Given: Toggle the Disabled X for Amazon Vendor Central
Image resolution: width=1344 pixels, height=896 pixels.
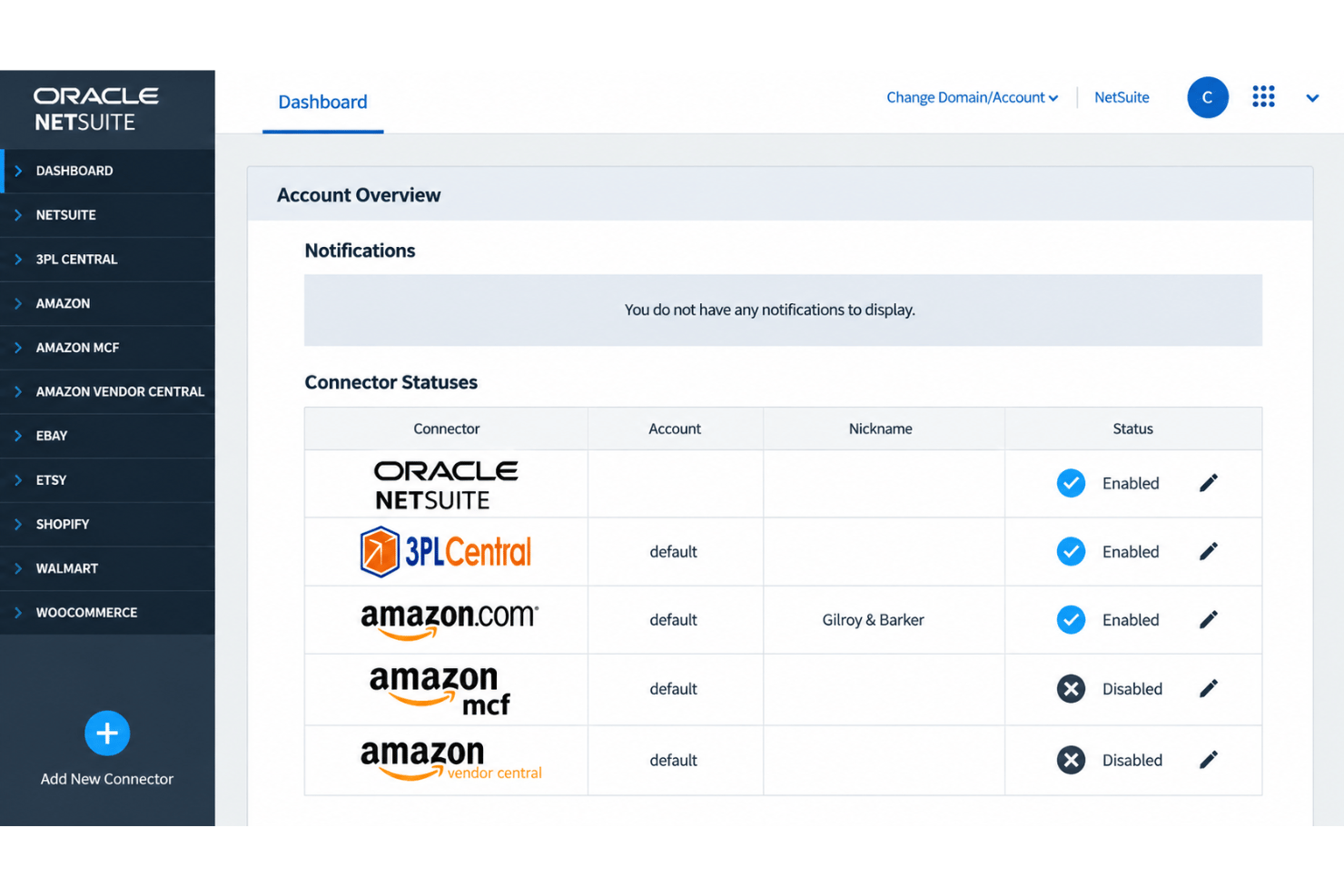Looking at the screenshot, I should click(x=1071, y=760).
